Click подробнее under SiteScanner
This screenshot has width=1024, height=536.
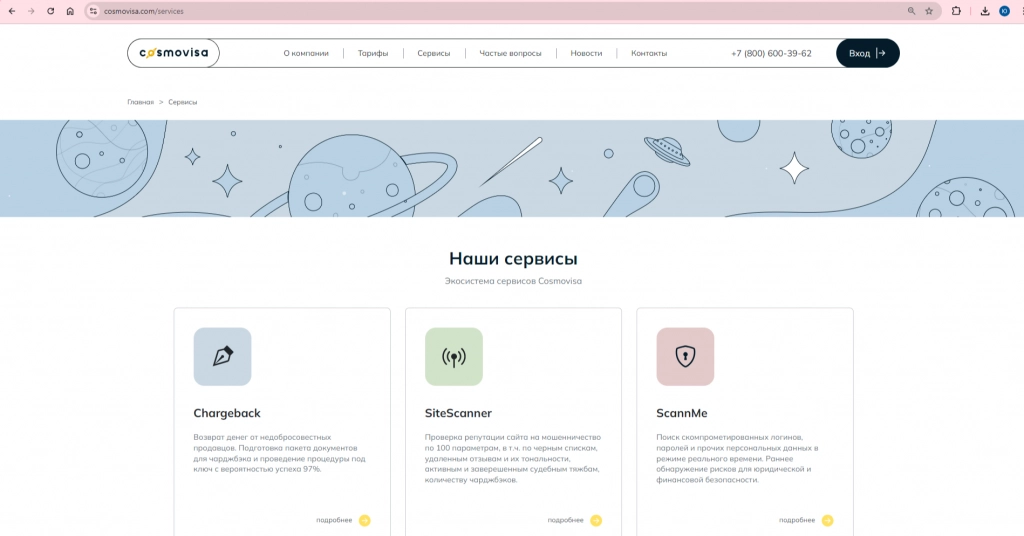tap(566, 520)
